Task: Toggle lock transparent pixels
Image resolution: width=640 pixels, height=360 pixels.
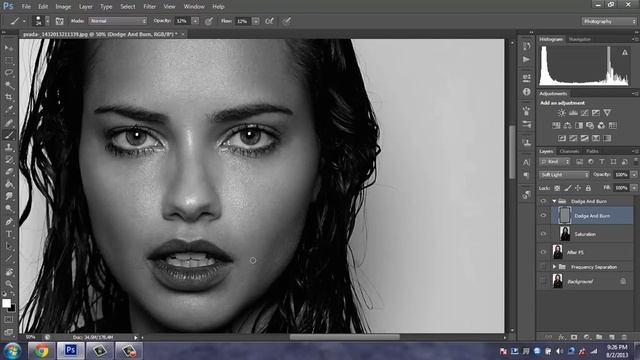Action: click(x=557, y=188)
